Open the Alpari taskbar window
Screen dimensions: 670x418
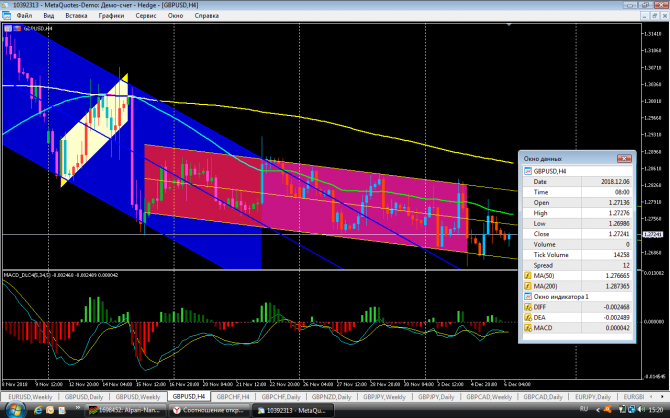pos(124,410)
